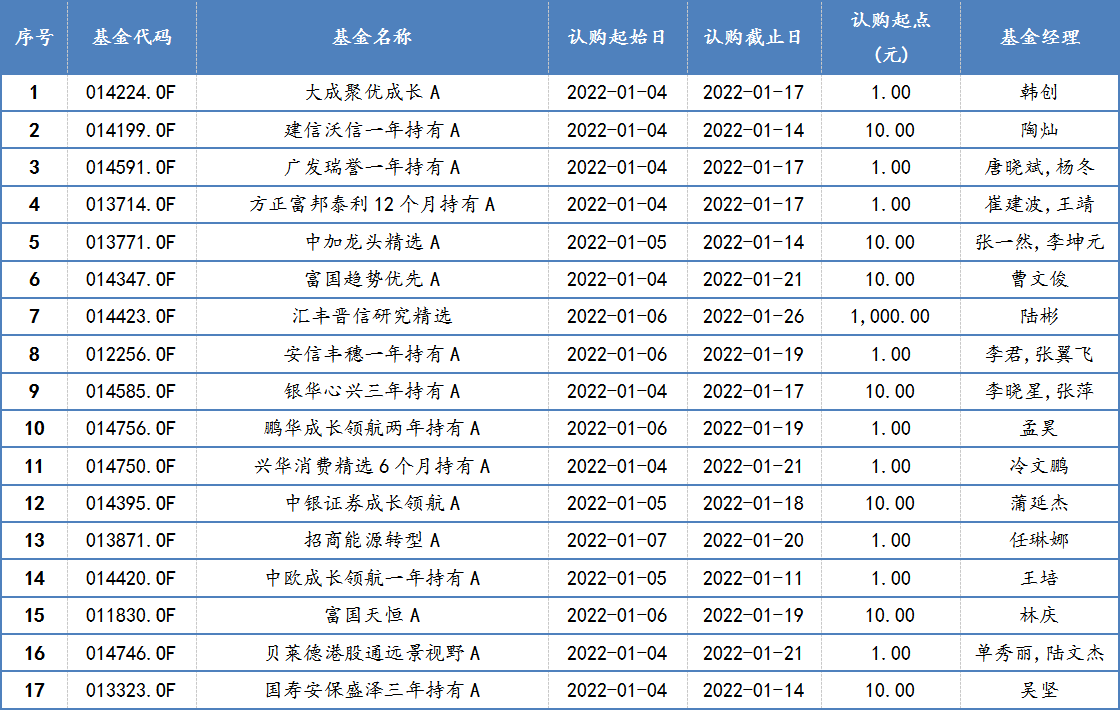1120x710 pixels.
Task: Click the 1,000.00 minimum subscription cell
Action: pyautogui.click(x=891, y=317)
